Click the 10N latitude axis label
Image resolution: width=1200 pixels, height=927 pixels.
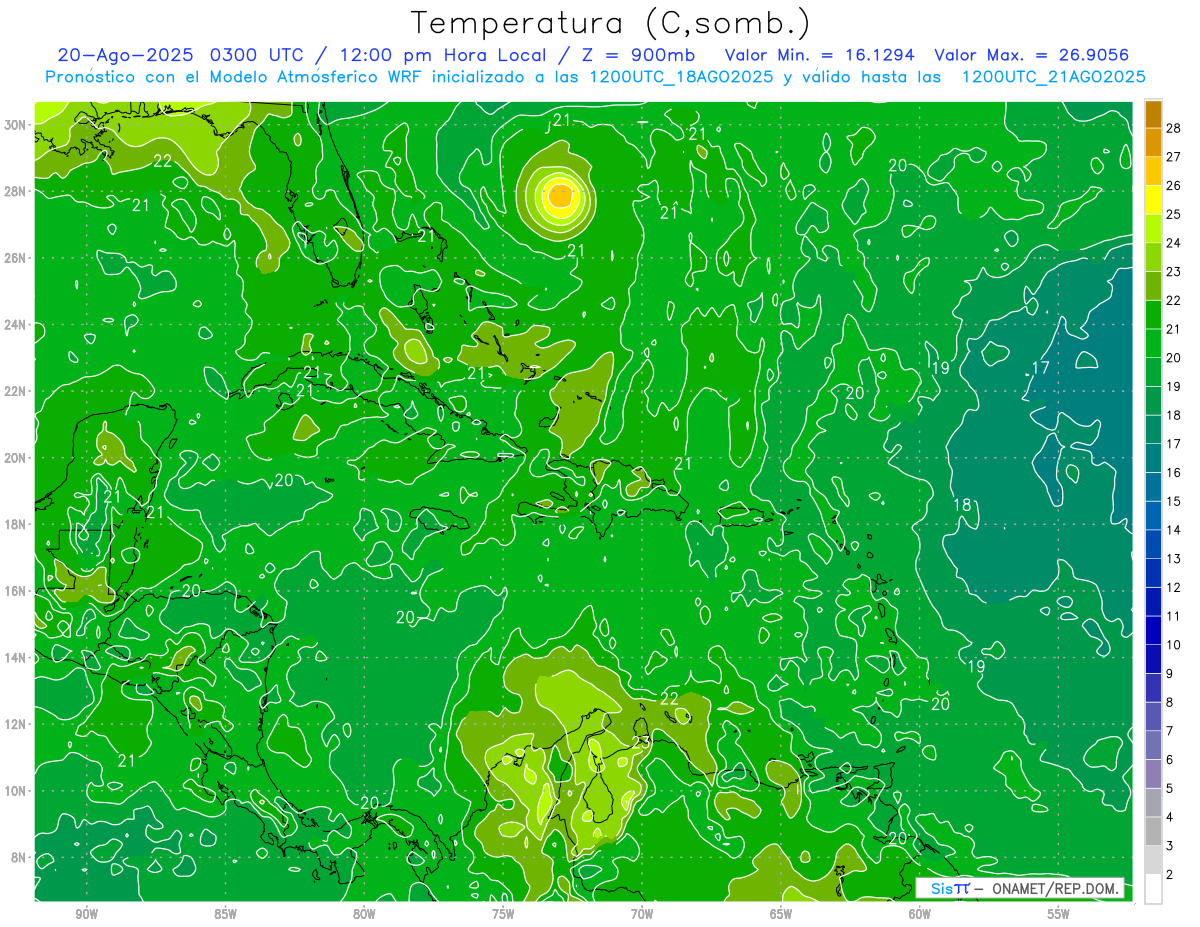coord(17,791)
